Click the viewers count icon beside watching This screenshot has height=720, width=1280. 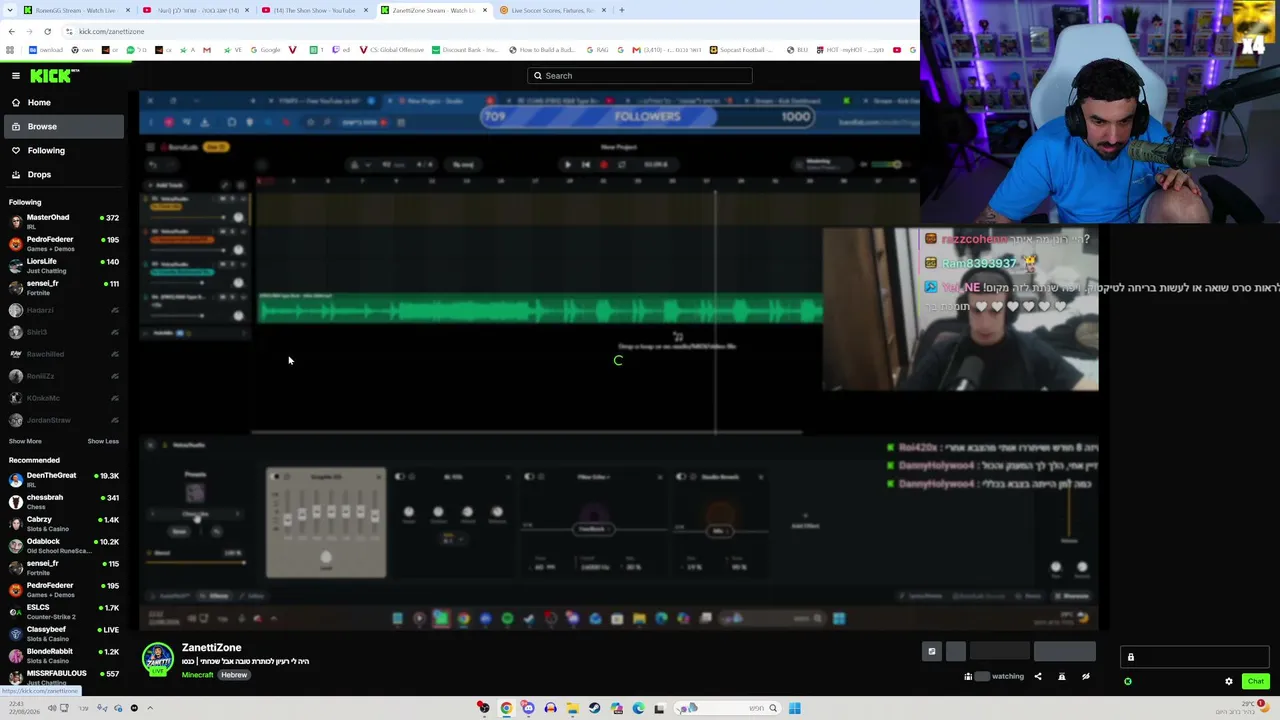968,677
